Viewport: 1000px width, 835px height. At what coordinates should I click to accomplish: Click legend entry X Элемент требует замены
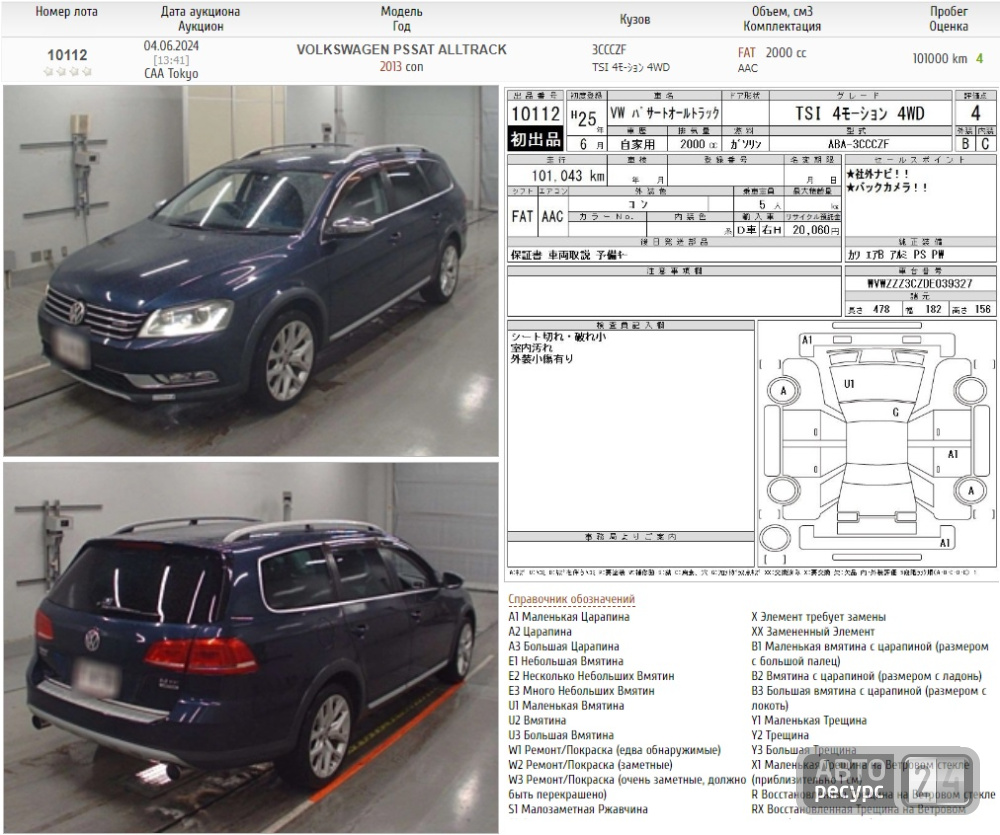coord(818,617)
